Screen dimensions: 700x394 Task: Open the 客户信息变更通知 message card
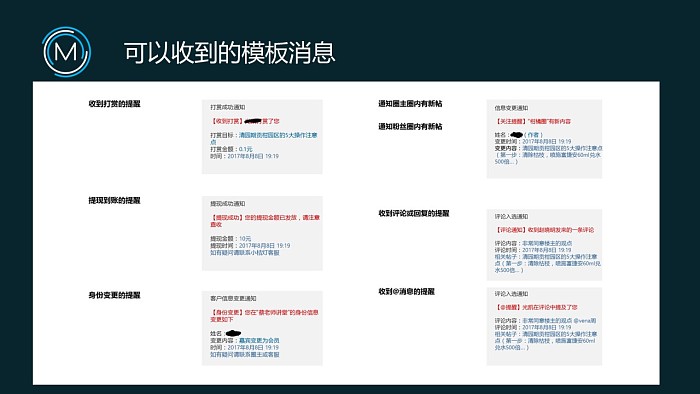262,328
